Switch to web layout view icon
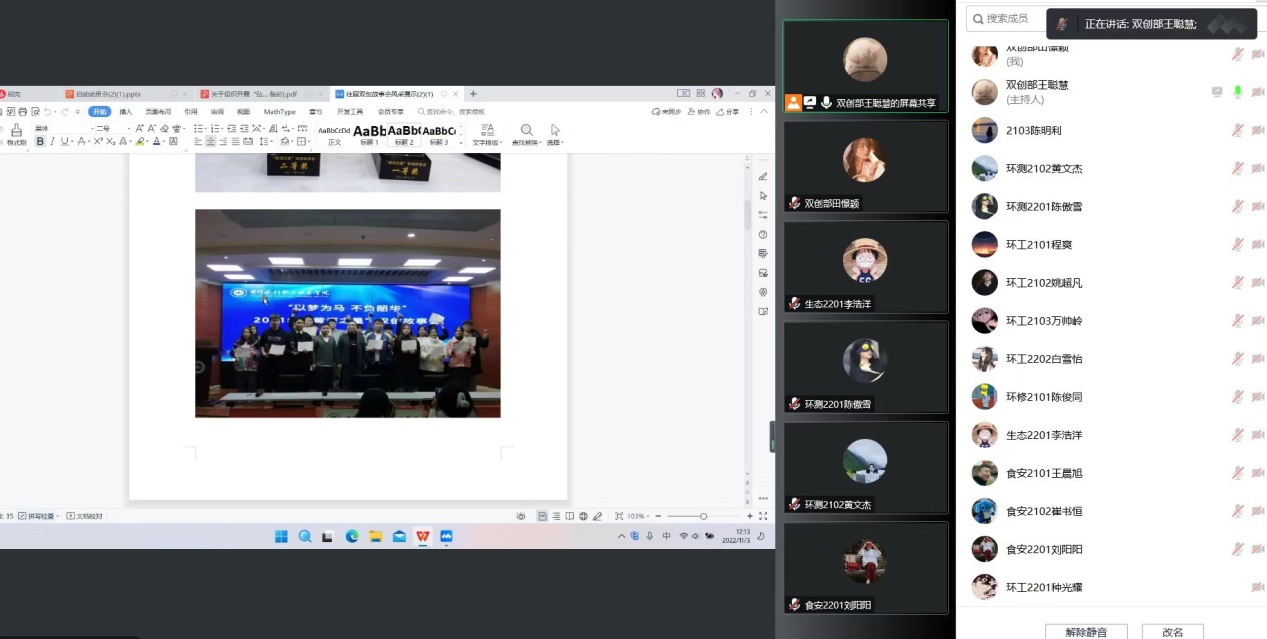The image size is (1267, 639). click(583, 514)
